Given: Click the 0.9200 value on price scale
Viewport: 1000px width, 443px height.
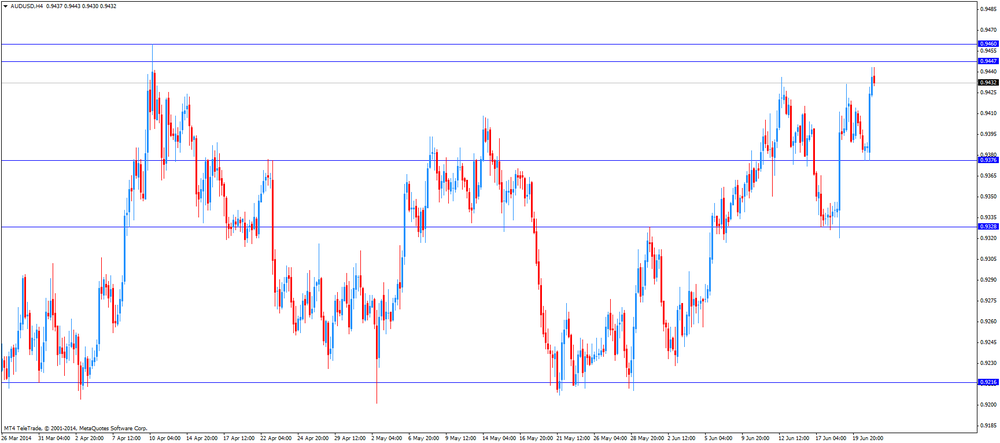Looking at the screenshot, I should coord(989,405).
